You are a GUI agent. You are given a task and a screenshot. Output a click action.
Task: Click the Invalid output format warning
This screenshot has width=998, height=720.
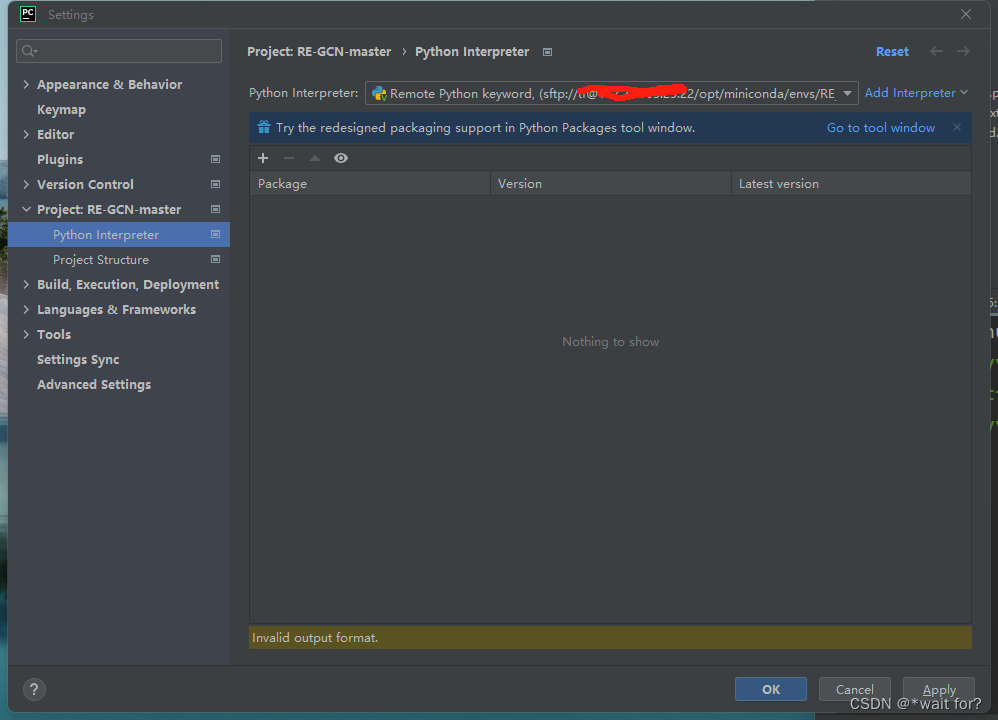pyautogui.click(x=610, y=637)
